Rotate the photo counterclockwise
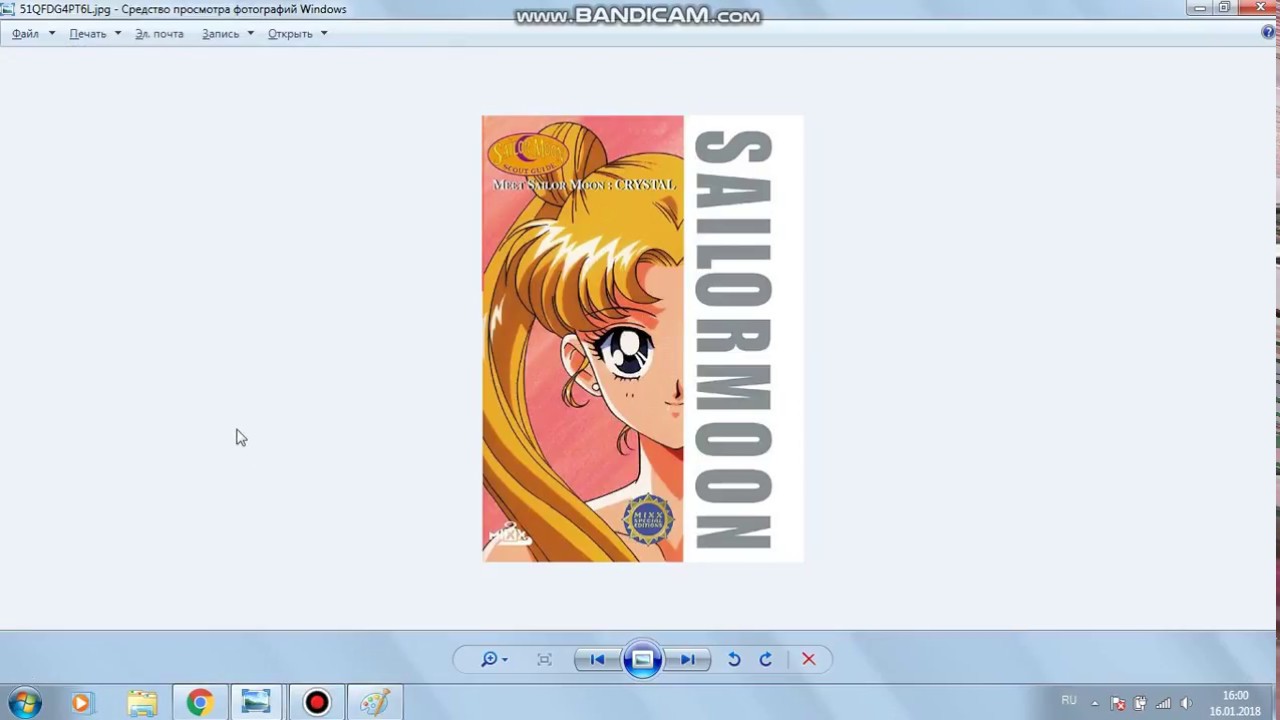This screenshot has width=1280, height=720. 734,659
